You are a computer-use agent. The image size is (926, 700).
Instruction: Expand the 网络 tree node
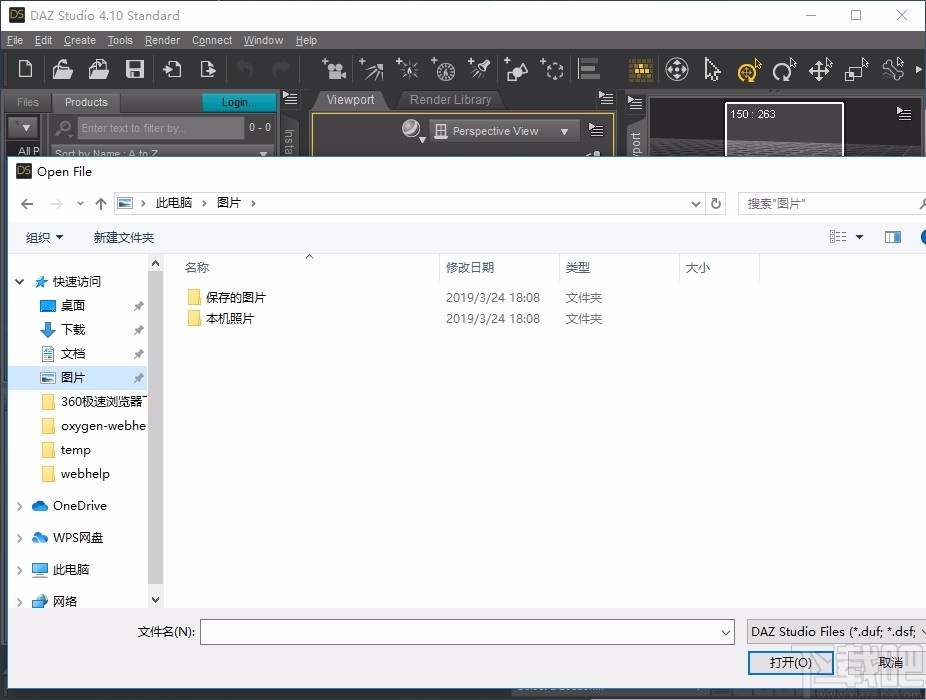[x=19, y=602]
